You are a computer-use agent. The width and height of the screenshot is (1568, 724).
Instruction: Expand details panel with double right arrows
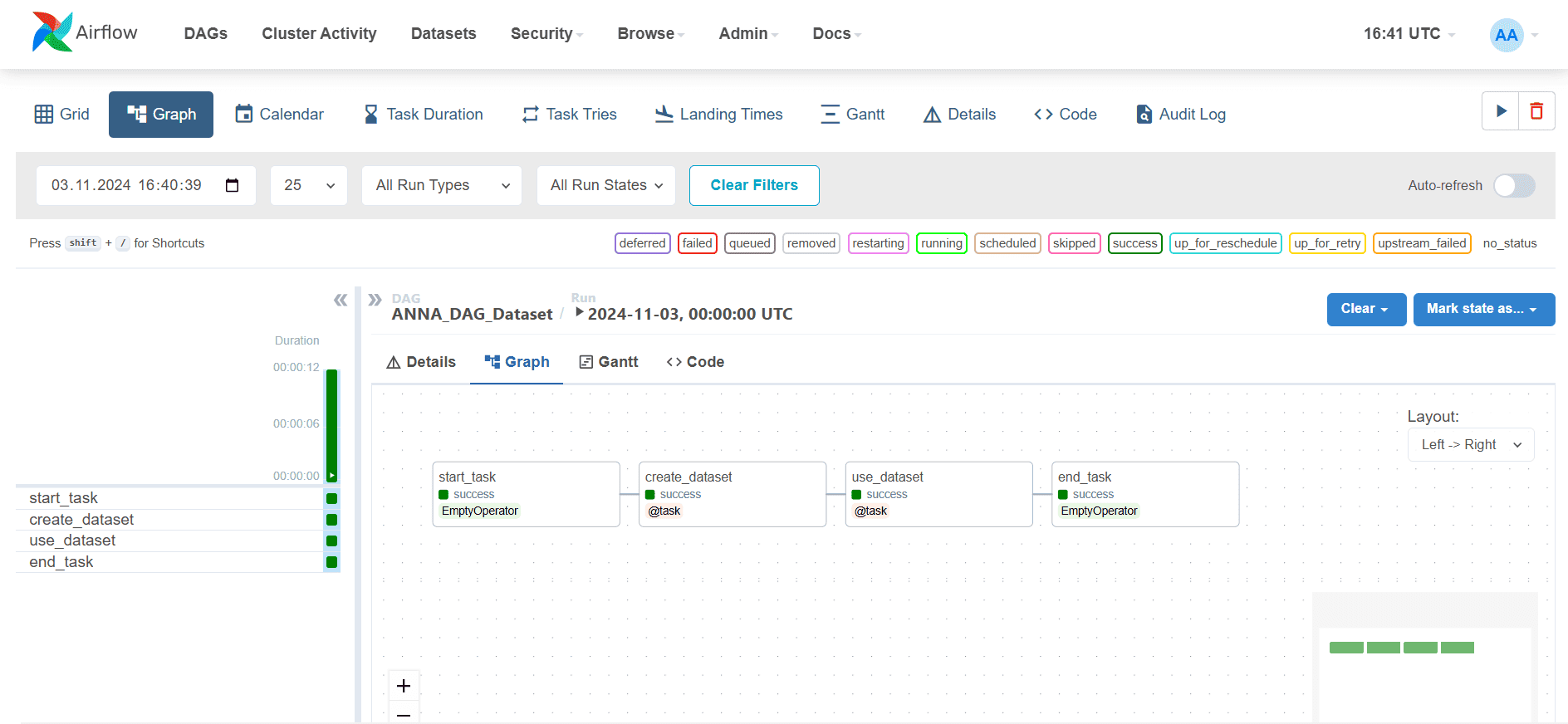[375, 300]
